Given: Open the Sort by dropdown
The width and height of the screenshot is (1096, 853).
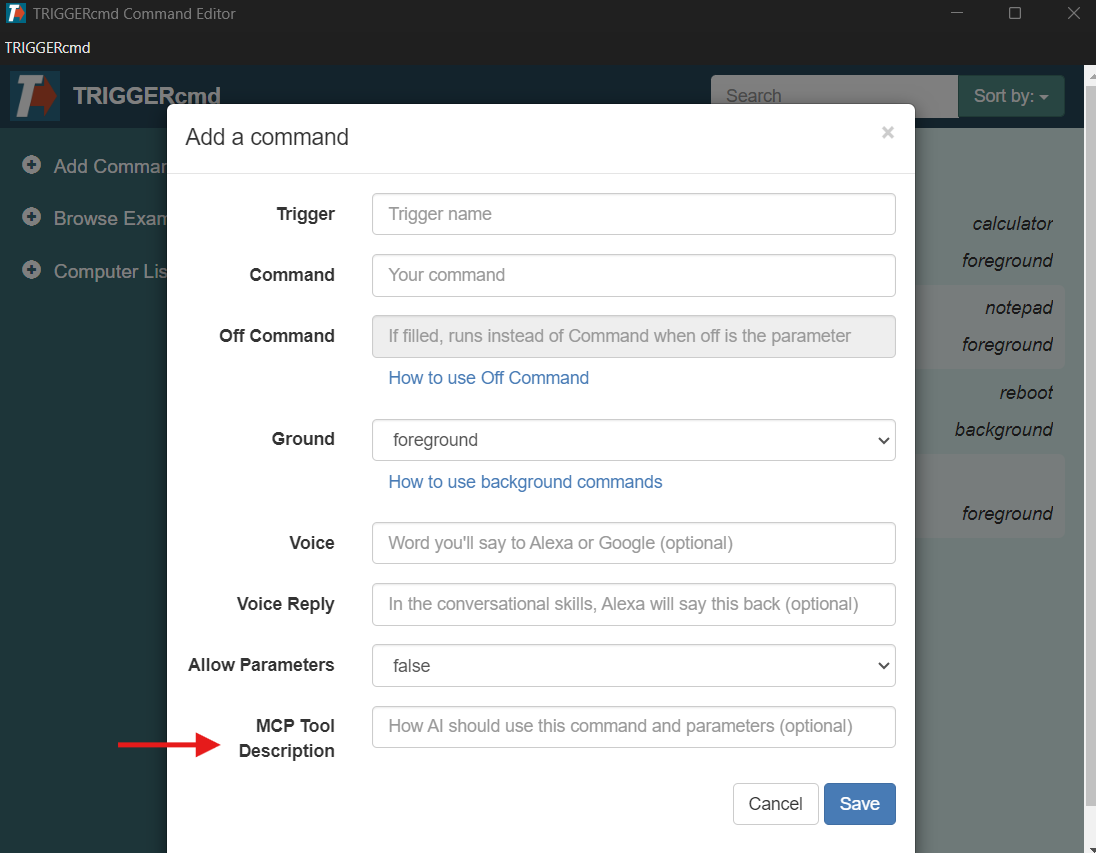Looking at the screenshot, I should coord(1010,96).
